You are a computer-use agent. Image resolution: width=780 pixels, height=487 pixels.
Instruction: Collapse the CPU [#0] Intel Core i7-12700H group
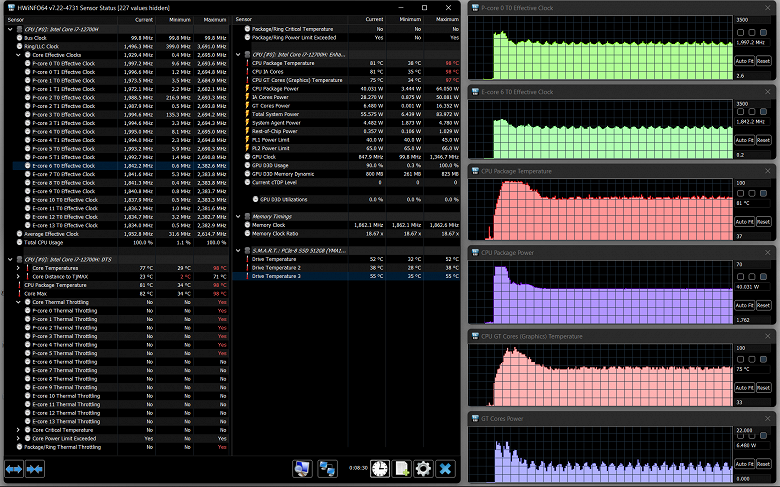click(x=8, y=30)
